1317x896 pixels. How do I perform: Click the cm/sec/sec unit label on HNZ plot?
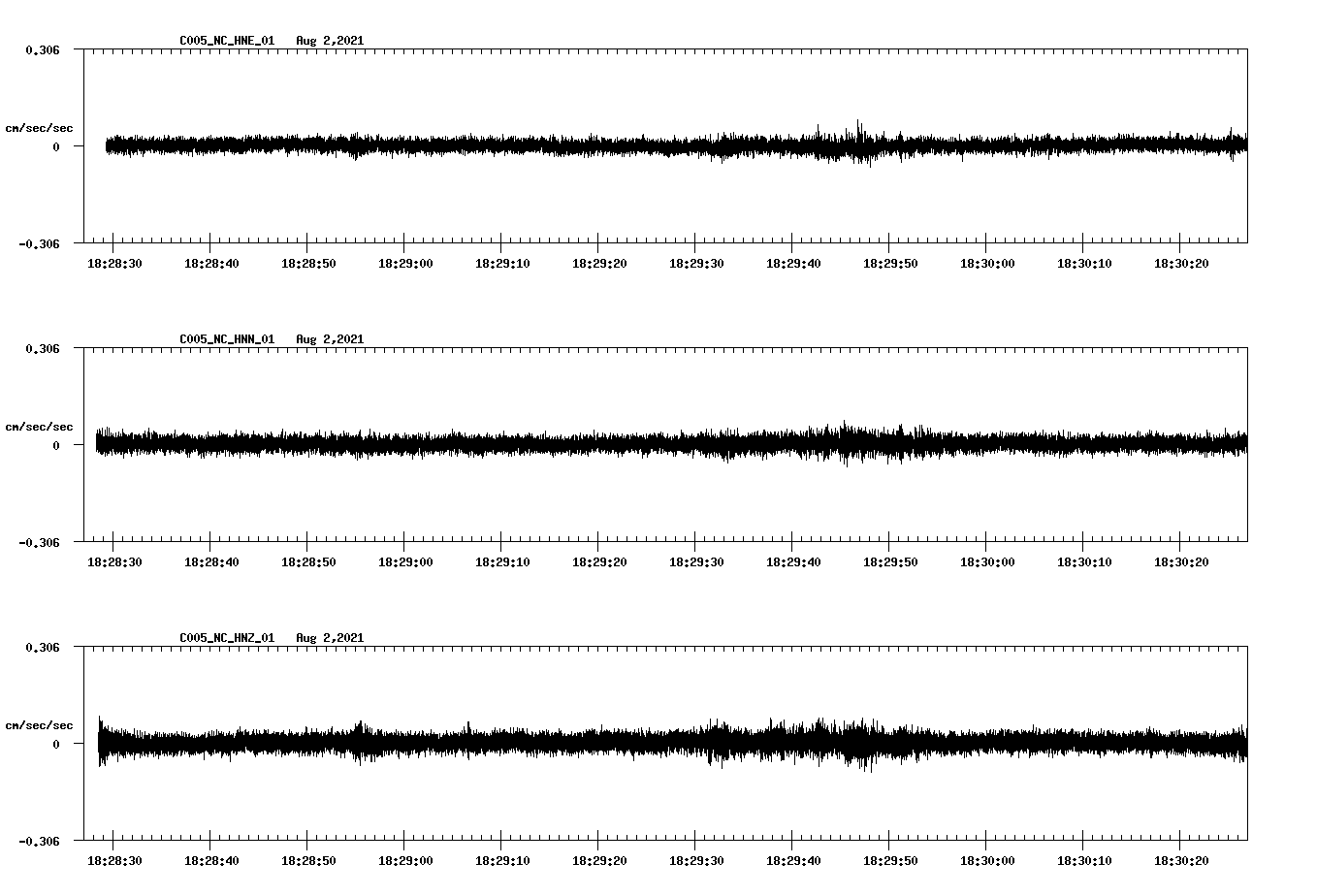[39, 725]
